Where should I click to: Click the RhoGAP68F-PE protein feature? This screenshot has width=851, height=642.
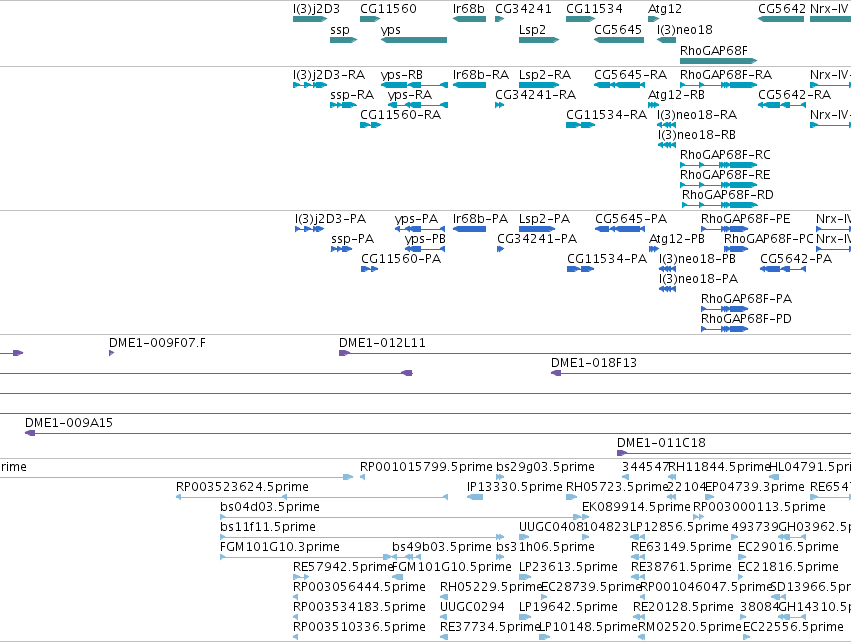pyautogui.click(x=725, y=229)
